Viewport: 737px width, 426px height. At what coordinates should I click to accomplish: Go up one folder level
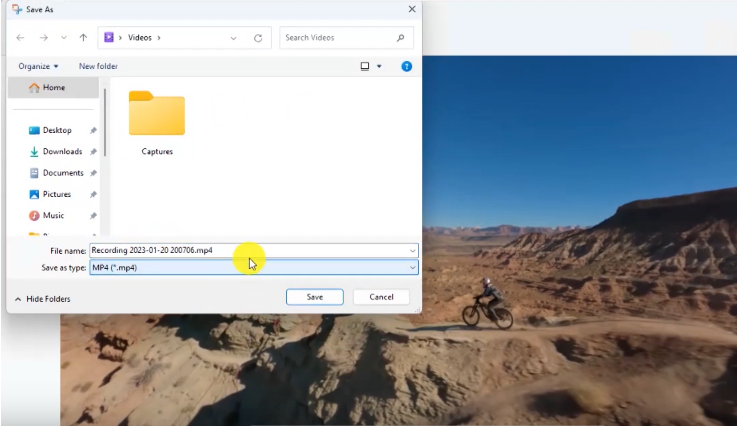pyautogui.click(x=83, y=38)
